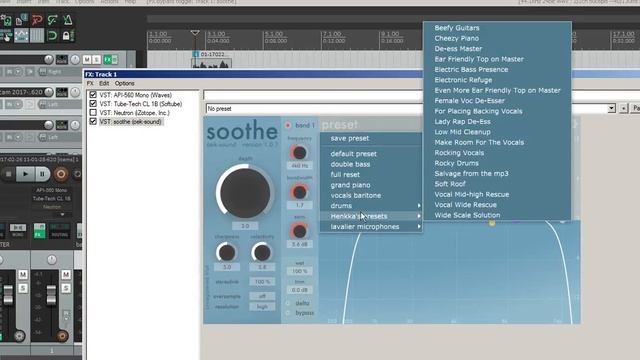Select double bass preset
The height and width of the screenshot is (360, 640).
[x=350, y=164]
